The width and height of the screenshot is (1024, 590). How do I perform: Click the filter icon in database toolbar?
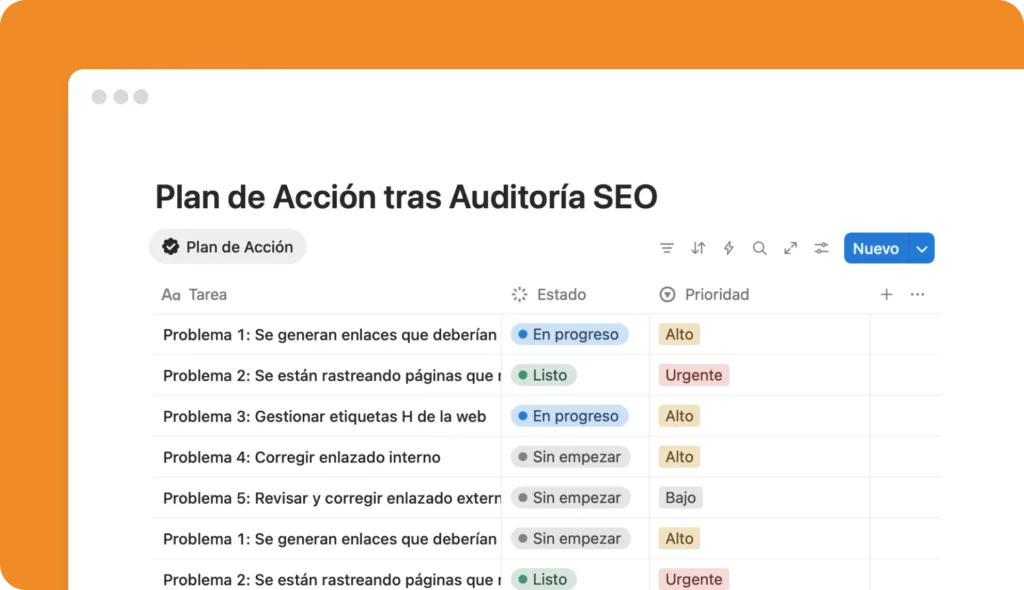(x=667, y=248)
